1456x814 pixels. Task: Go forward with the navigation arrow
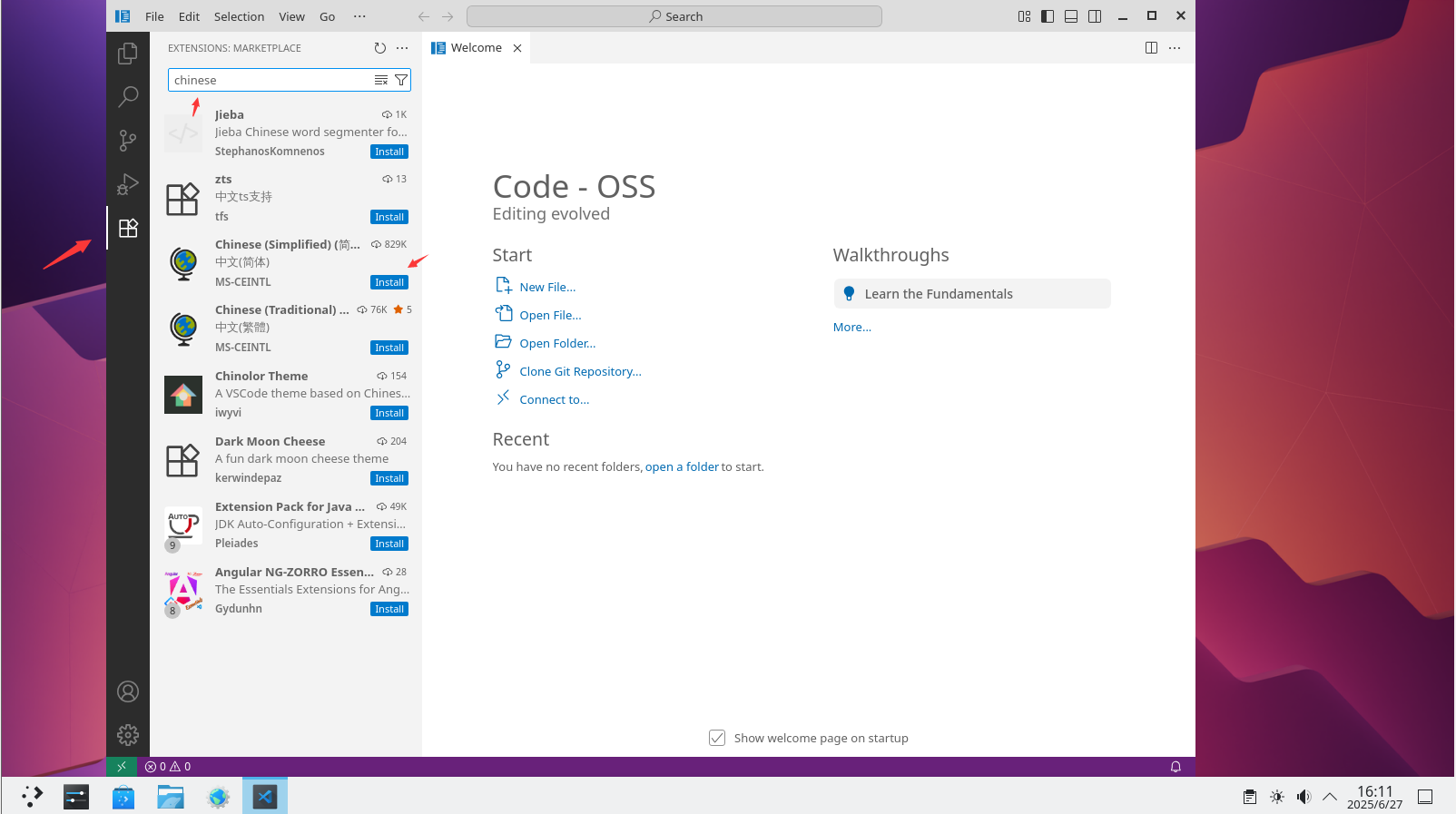448,16
